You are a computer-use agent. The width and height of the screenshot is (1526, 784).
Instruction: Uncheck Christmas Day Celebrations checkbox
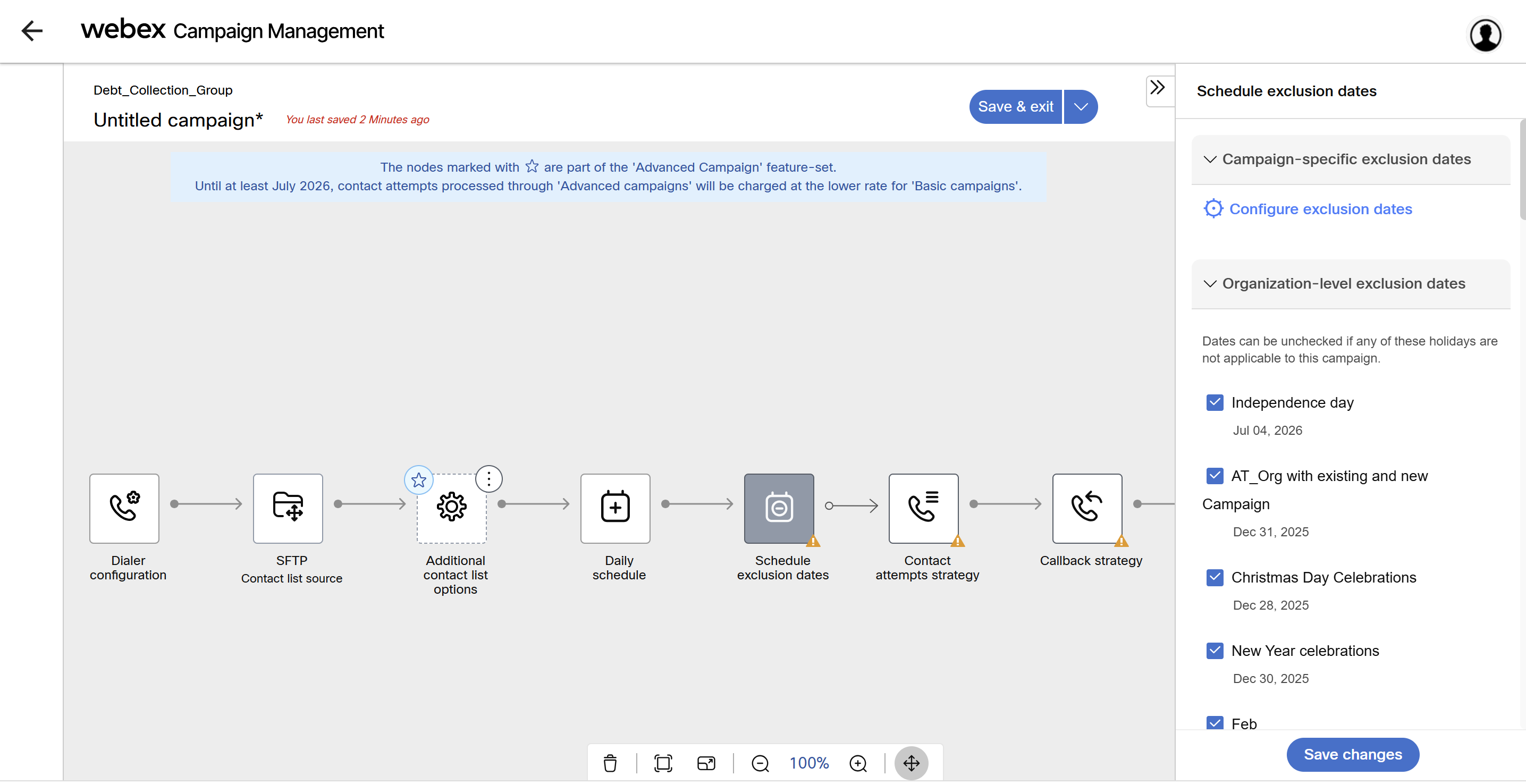(x=1215, y=577)
